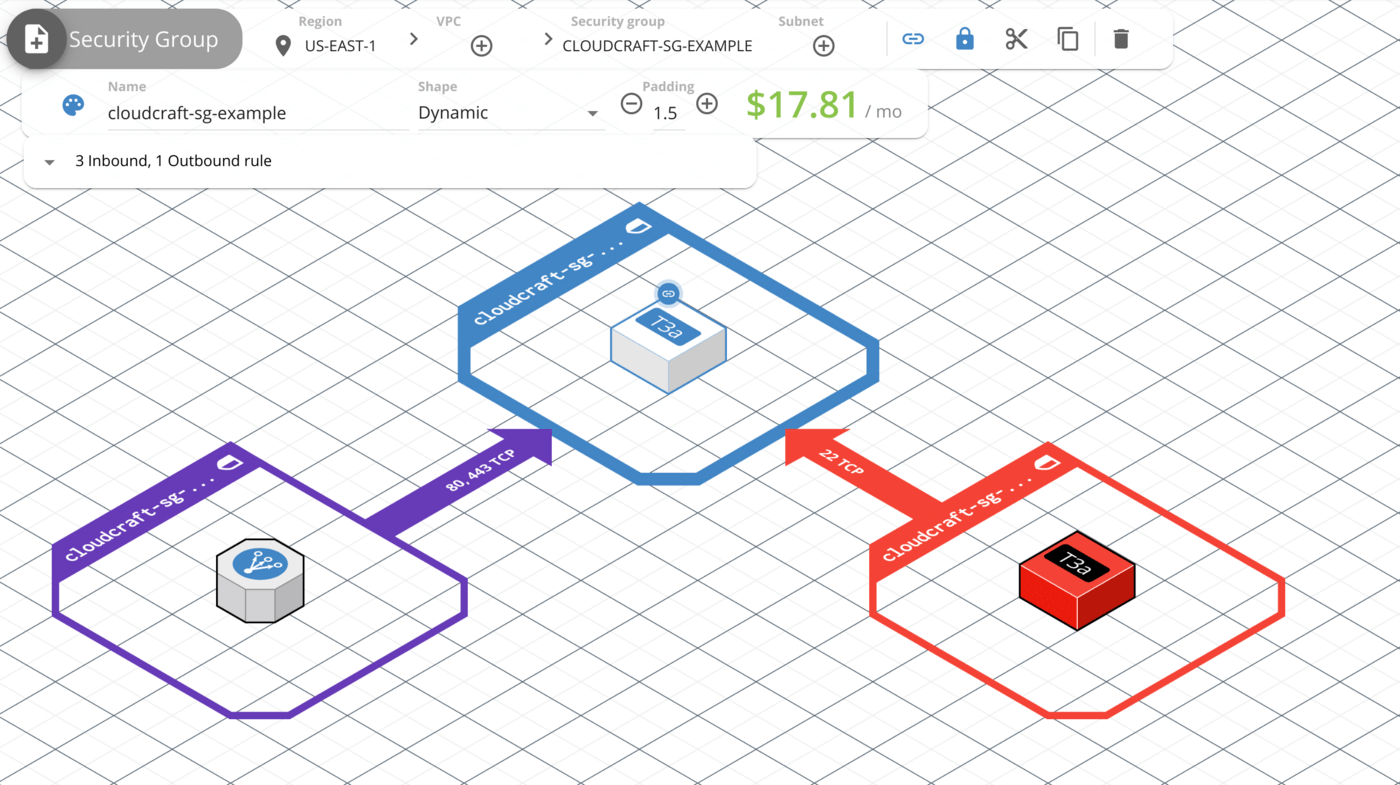Click the shield icon on blue security group
1400x785 pixels.
click(x=638, y=227)
